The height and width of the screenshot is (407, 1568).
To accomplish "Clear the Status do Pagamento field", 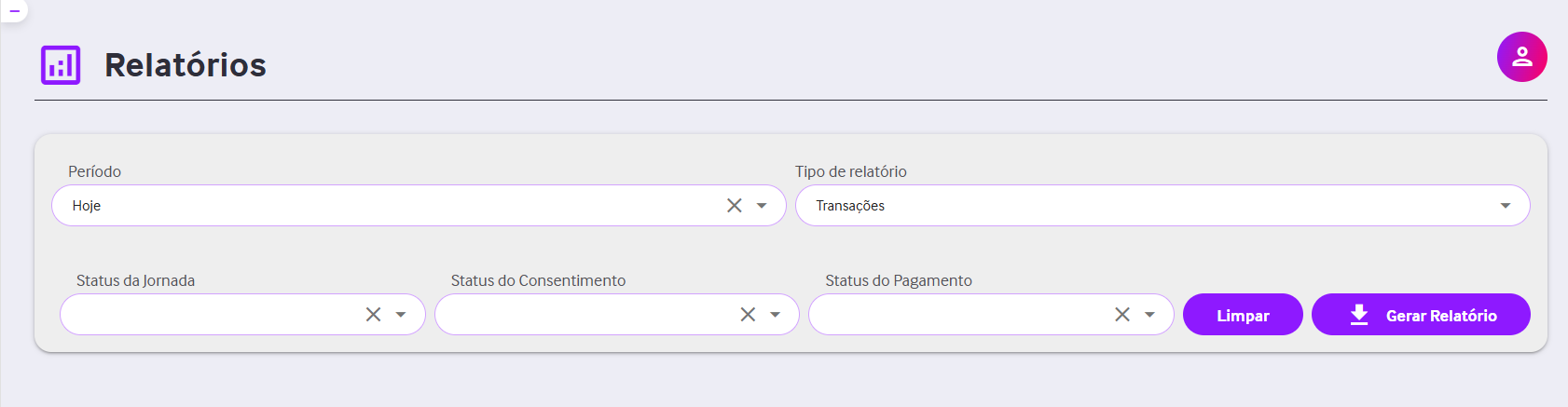I will click(1122, 315).
